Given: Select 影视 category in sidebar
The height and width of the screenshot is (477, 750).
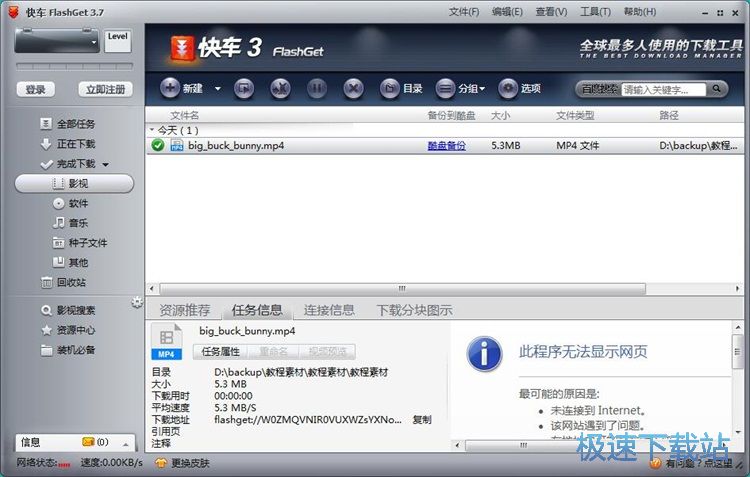Looking at the screenshot, I should 74,184.
